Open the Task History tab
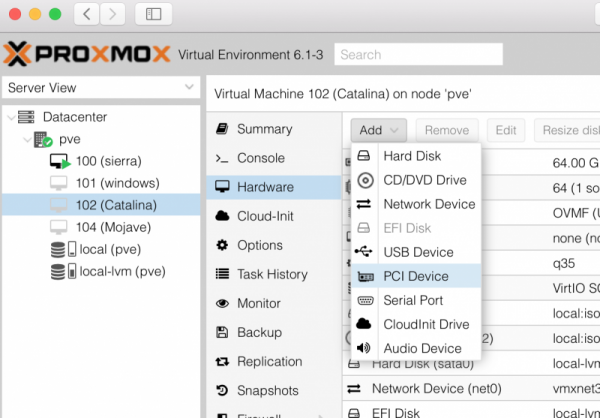600x418 pixels. (x=273, y=274)
